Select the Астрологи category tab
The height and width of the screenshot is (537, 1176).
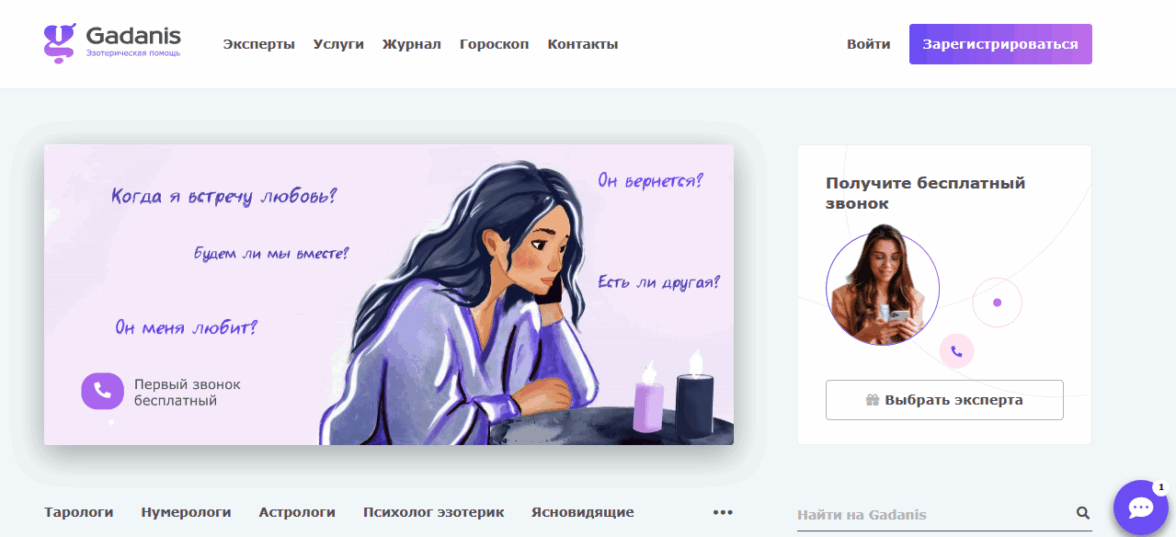tap(297, 512)
